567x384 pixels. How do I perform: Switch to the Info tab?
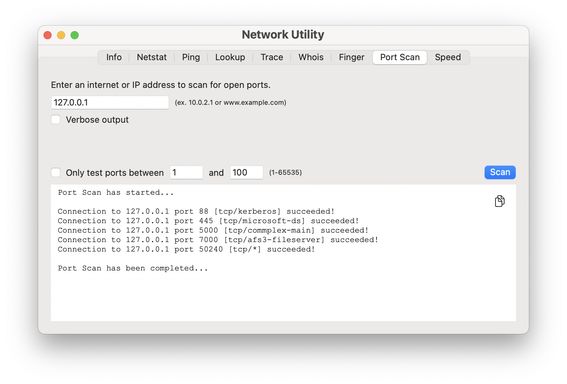click(114, 57)
